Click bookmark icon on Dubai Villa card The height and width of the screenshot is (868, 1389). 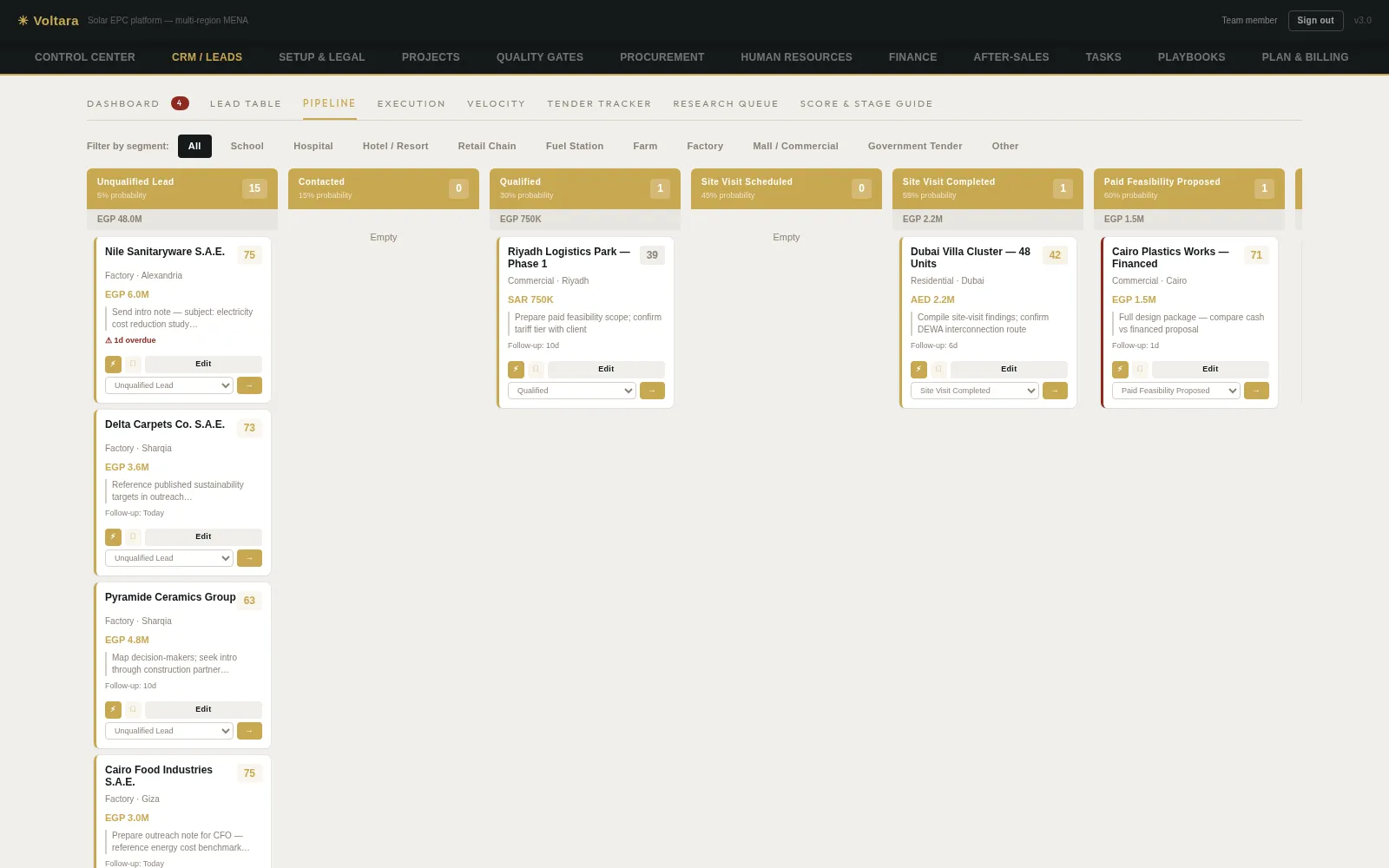pyautogui.click(x=938, y=370)
